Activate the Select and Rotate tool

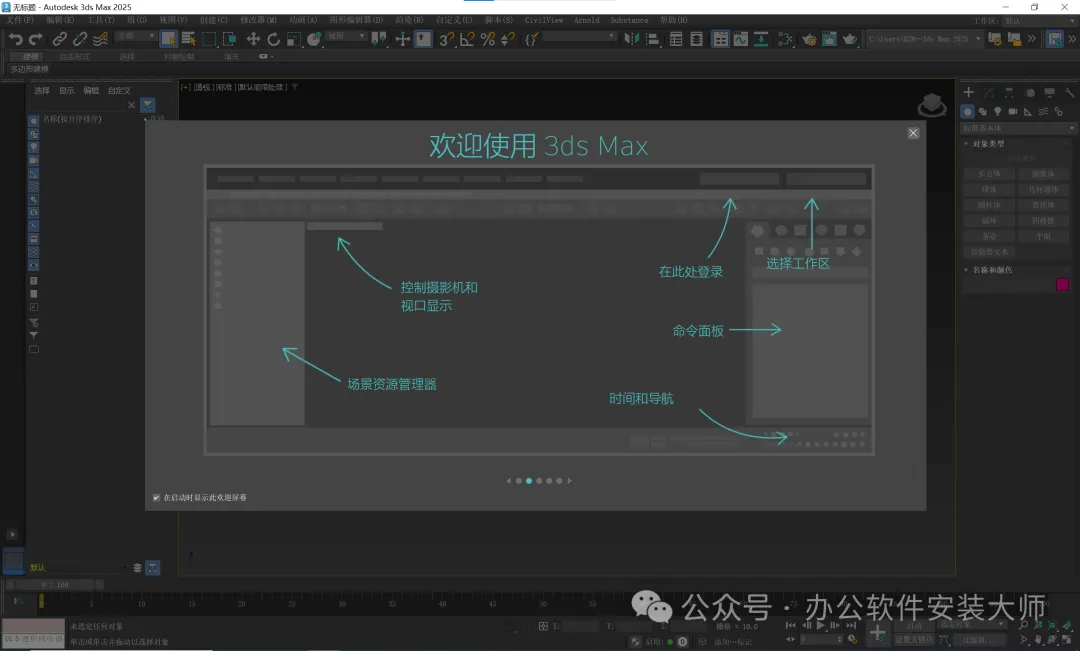(x=273, y=39)
